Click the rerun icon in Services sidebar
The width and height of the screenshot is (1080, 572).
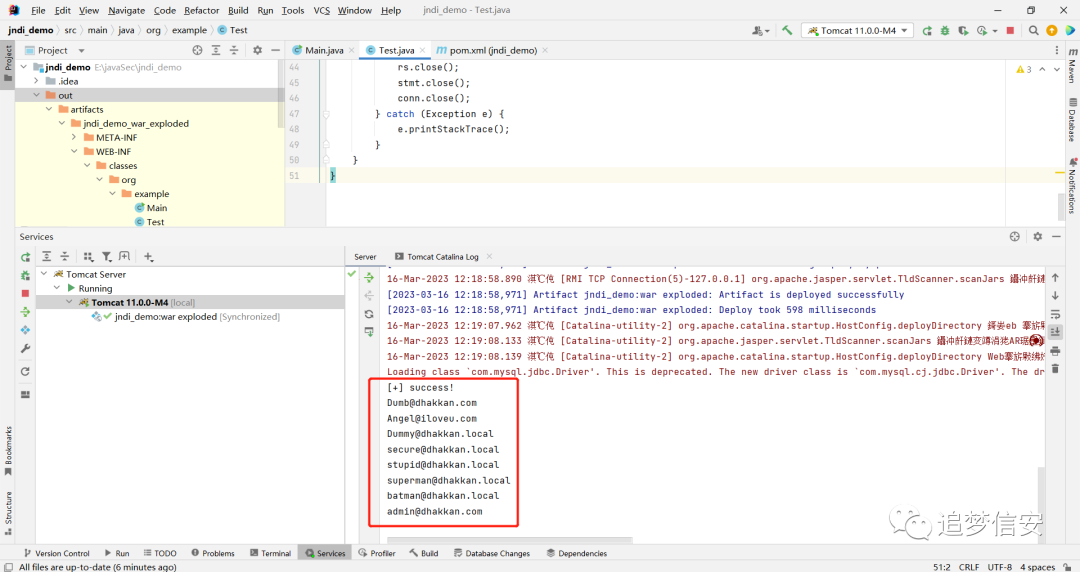click(25, 257)
